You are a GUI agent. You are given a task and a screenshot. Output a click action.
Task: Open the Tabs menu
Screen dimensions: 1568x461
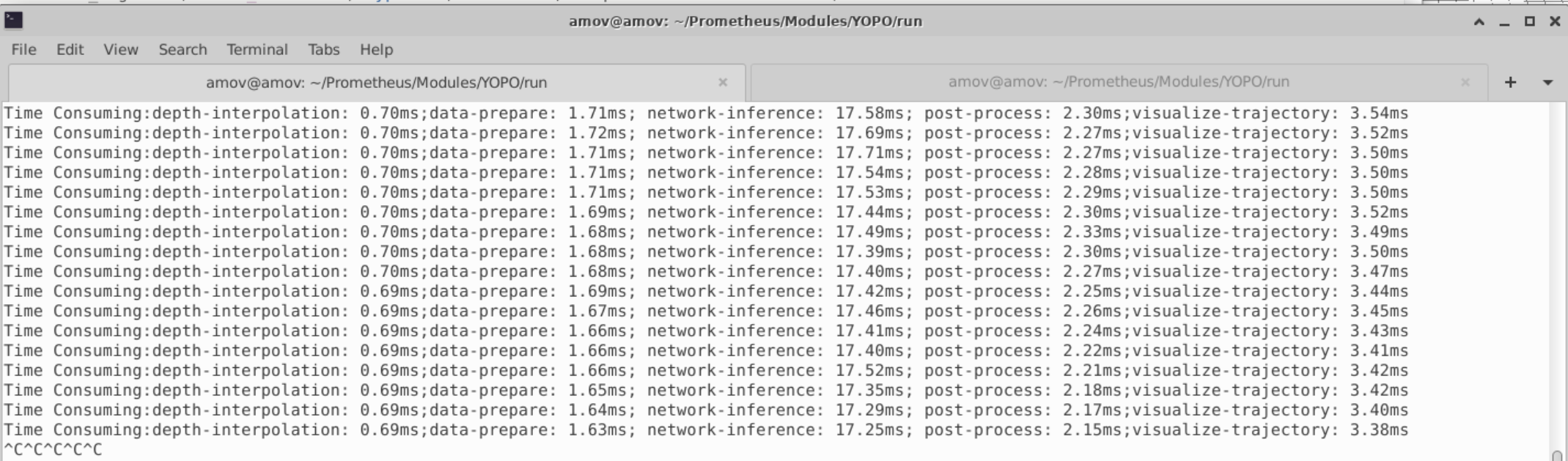(x=323, y=50)
